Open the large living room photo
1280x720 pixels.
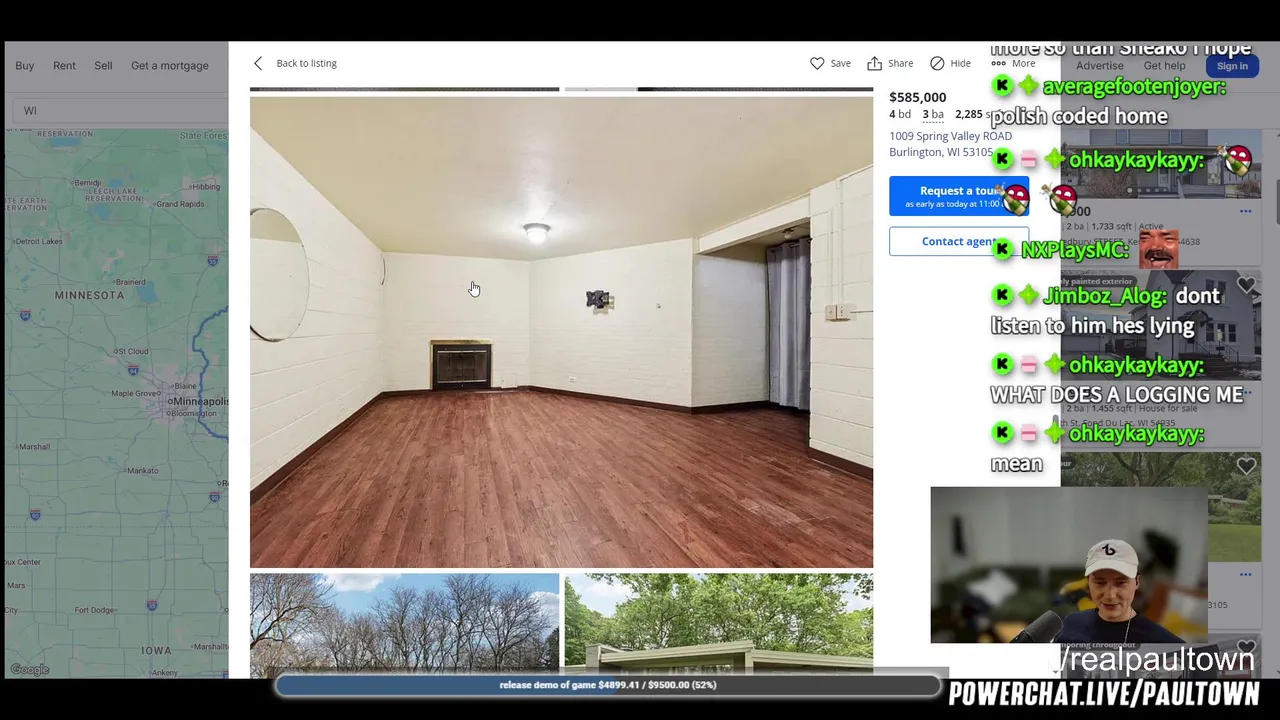click(x=561, y=332)
